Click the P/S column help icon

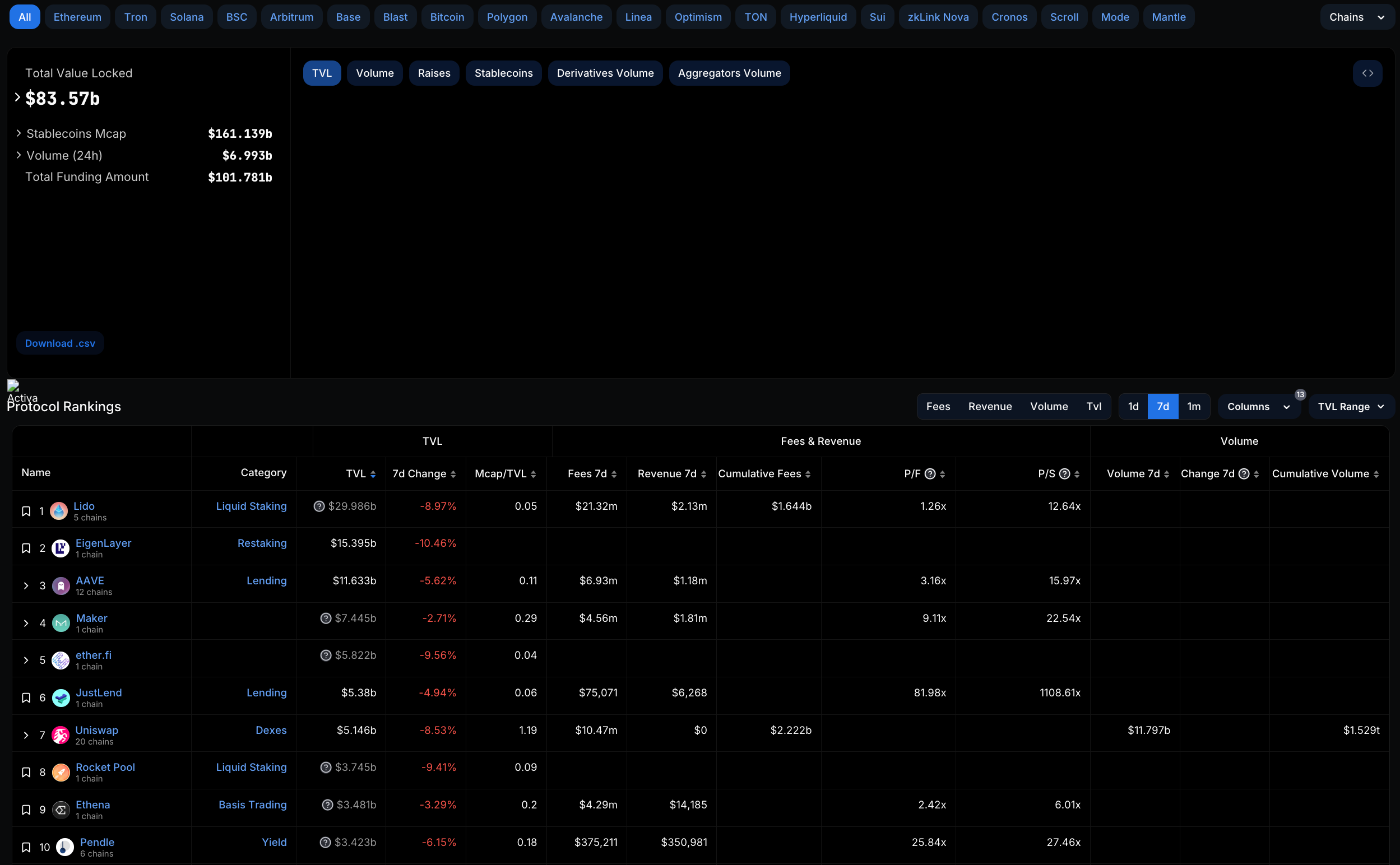click(1064, 474)
